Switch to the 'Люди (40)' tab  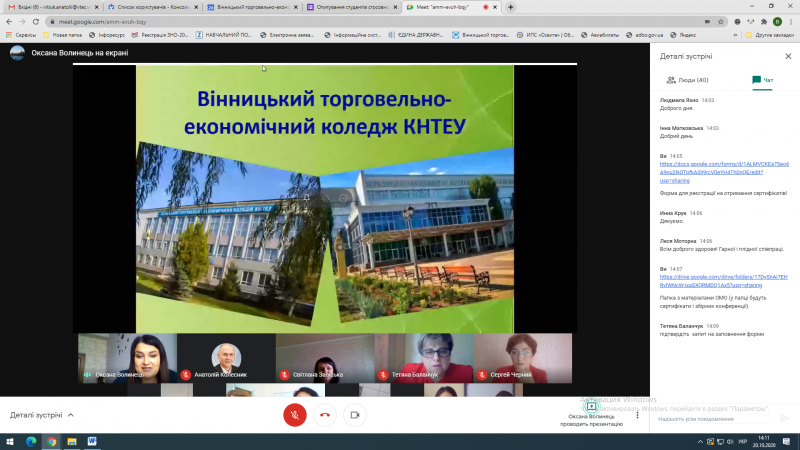click(x=687, y=80)
